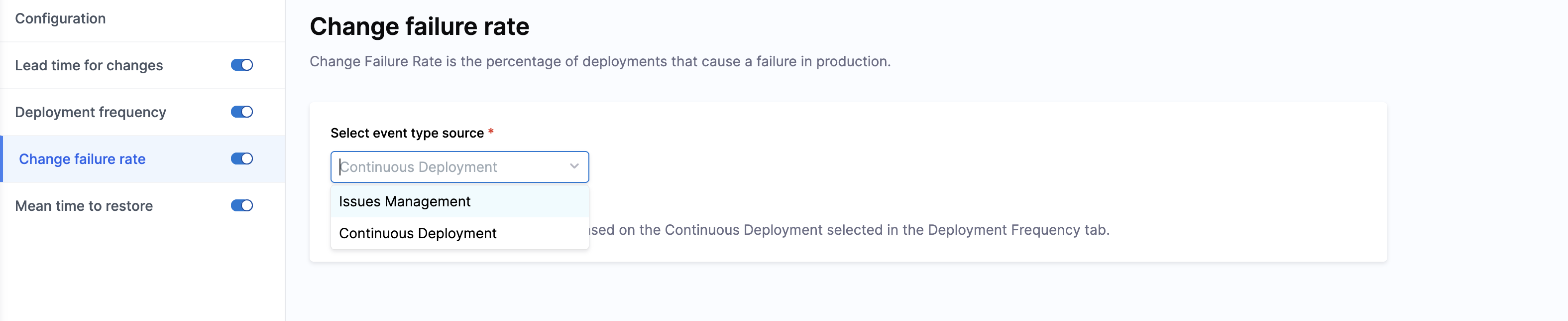Go to the Mean time to restore section

click(x=84, y=206)
